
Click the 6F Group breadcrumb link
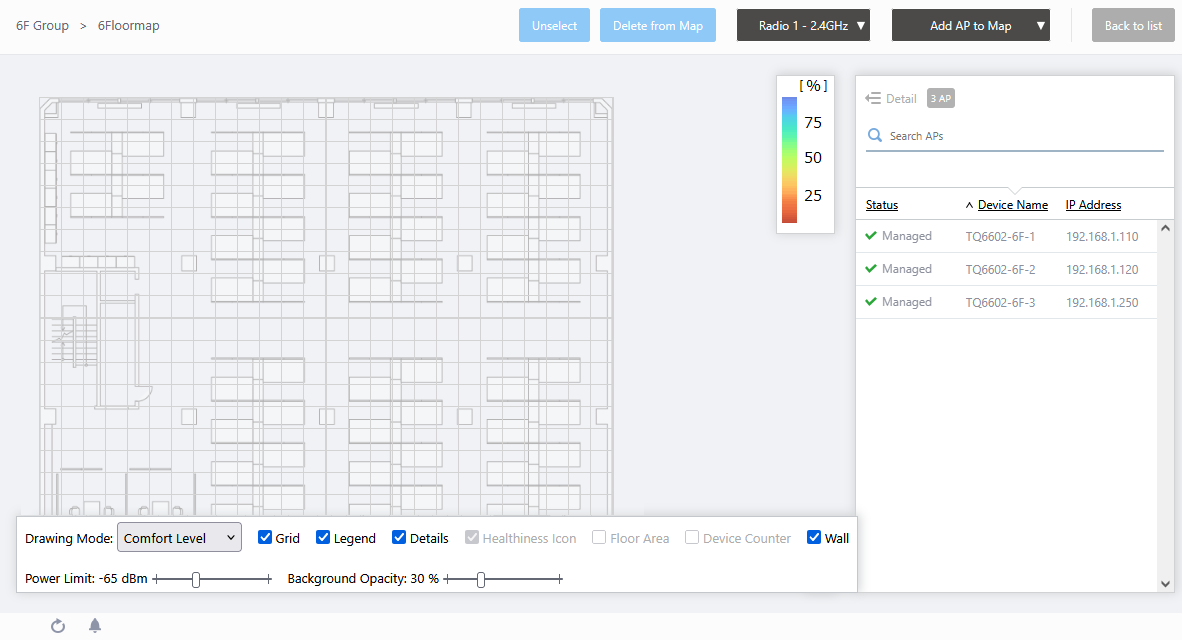coord(43,26)
